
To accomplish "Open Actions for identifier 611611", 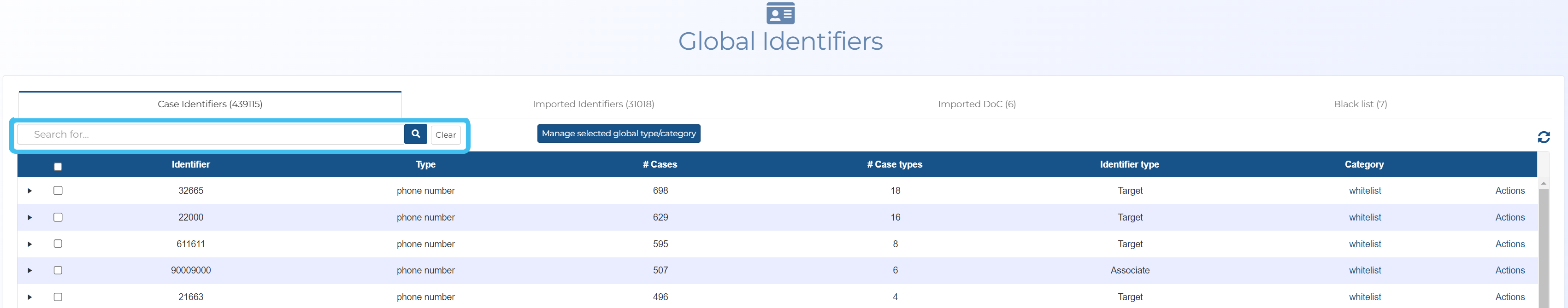I will point(1509,244).
